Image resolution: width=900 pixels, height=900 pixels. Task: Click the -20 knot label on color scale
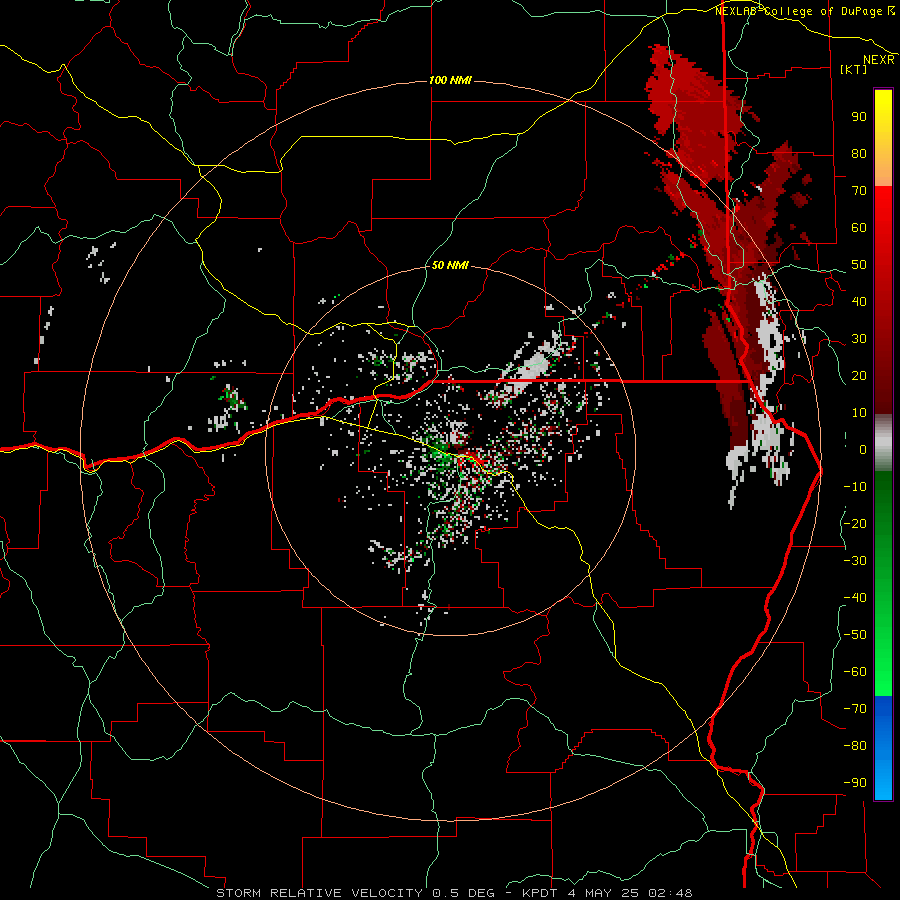pos(855,523)
